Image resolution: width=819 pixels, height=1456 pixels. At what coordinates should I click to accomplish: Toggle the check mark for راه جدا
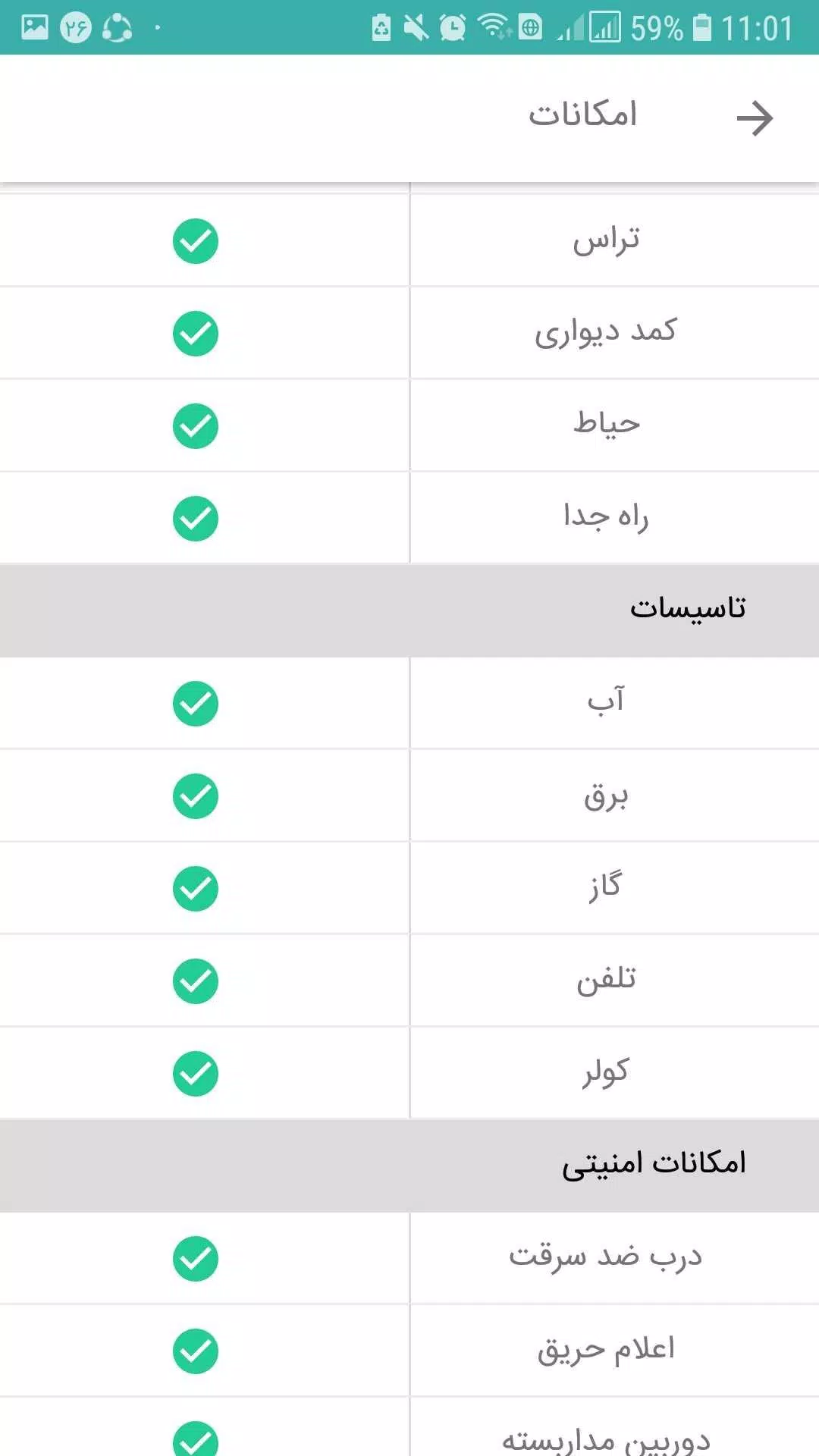tap(196, 519)
